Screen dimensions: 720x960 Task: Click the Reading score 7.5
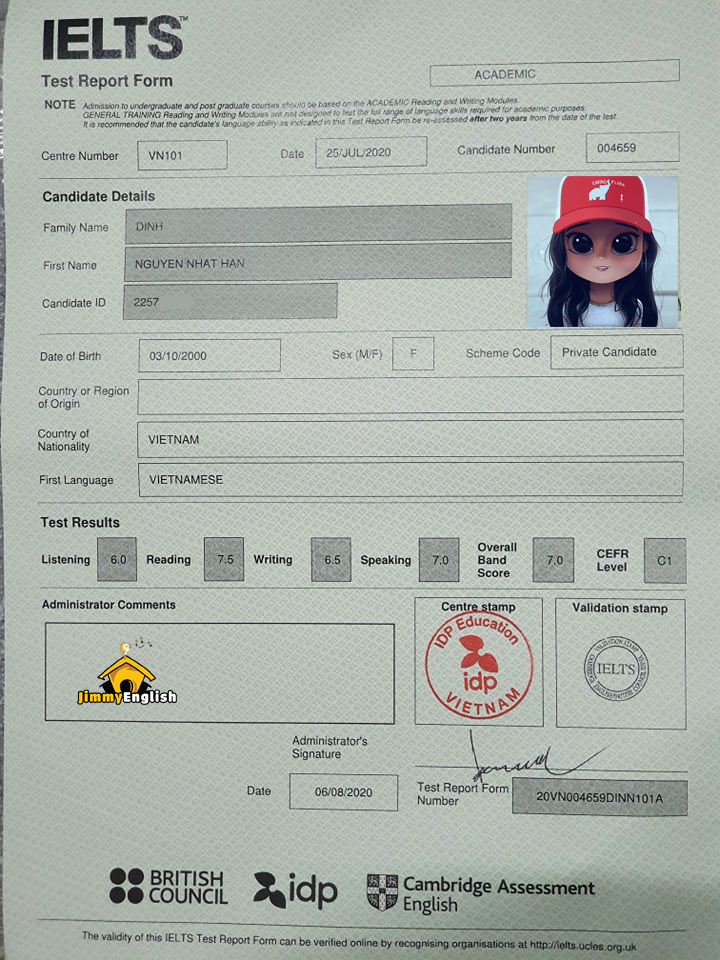point(224,559)
